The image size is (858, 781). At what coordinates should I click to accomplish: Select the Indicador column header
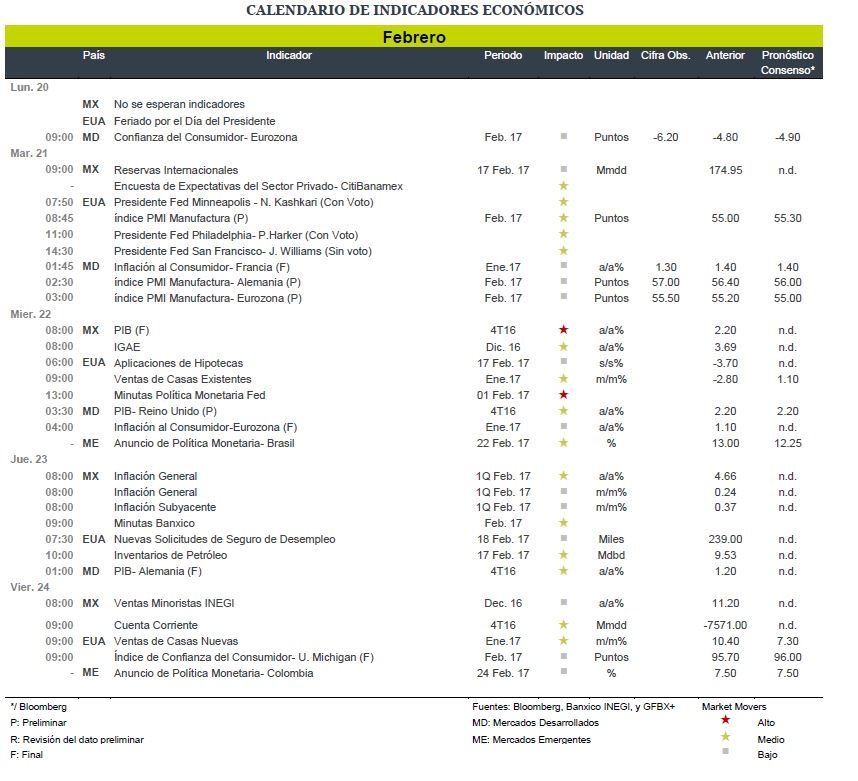click(x=289, y=55)
